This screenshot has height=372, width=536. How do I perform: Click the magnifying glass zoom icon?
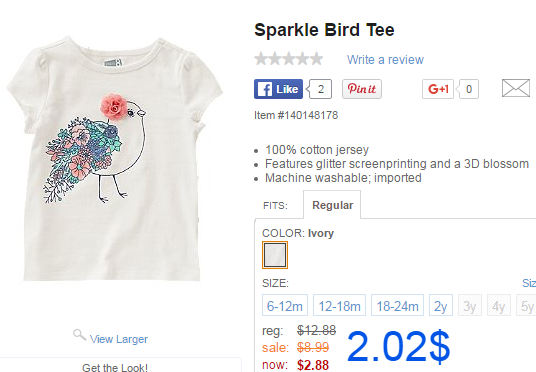tap(79, 335)
